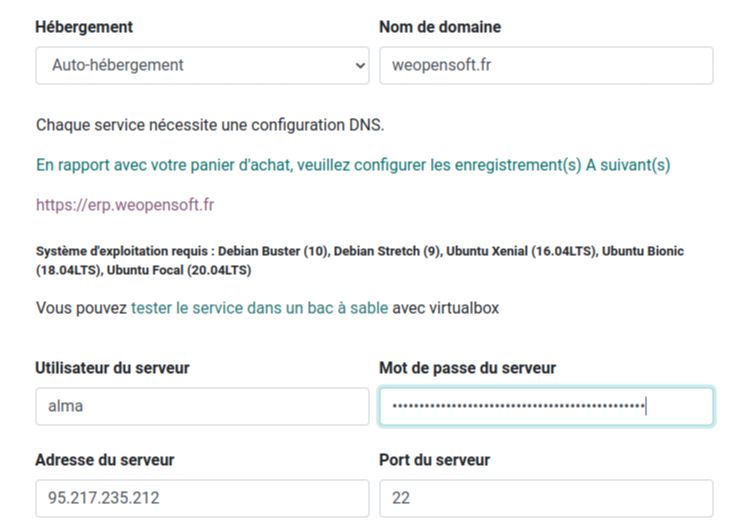The width and height of the screenshot is (749, 529).
Task: Click into the Mot de passe du serveur field
Action: 546,406
